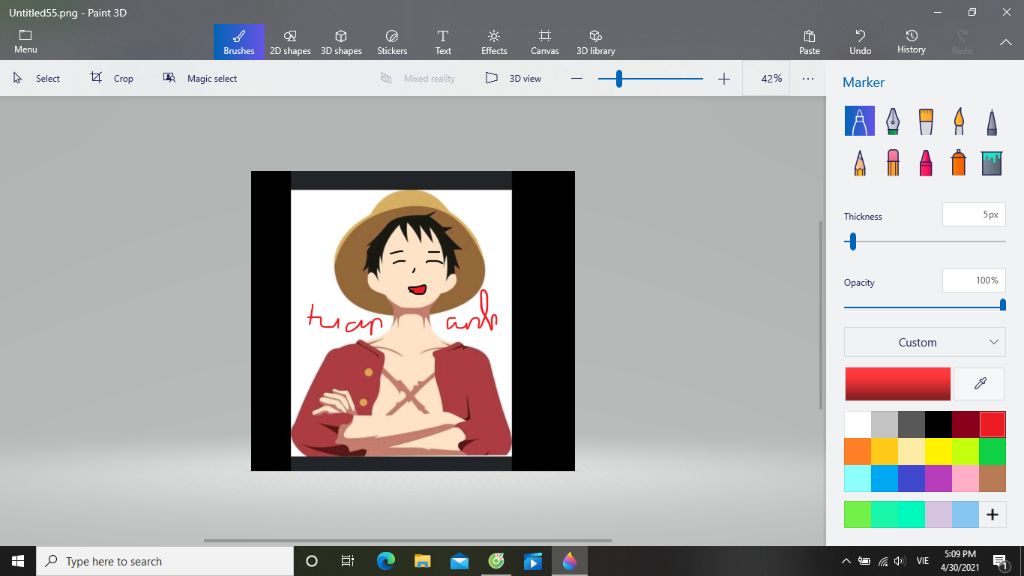Choose the pink color swatch

tap(965, 478)
